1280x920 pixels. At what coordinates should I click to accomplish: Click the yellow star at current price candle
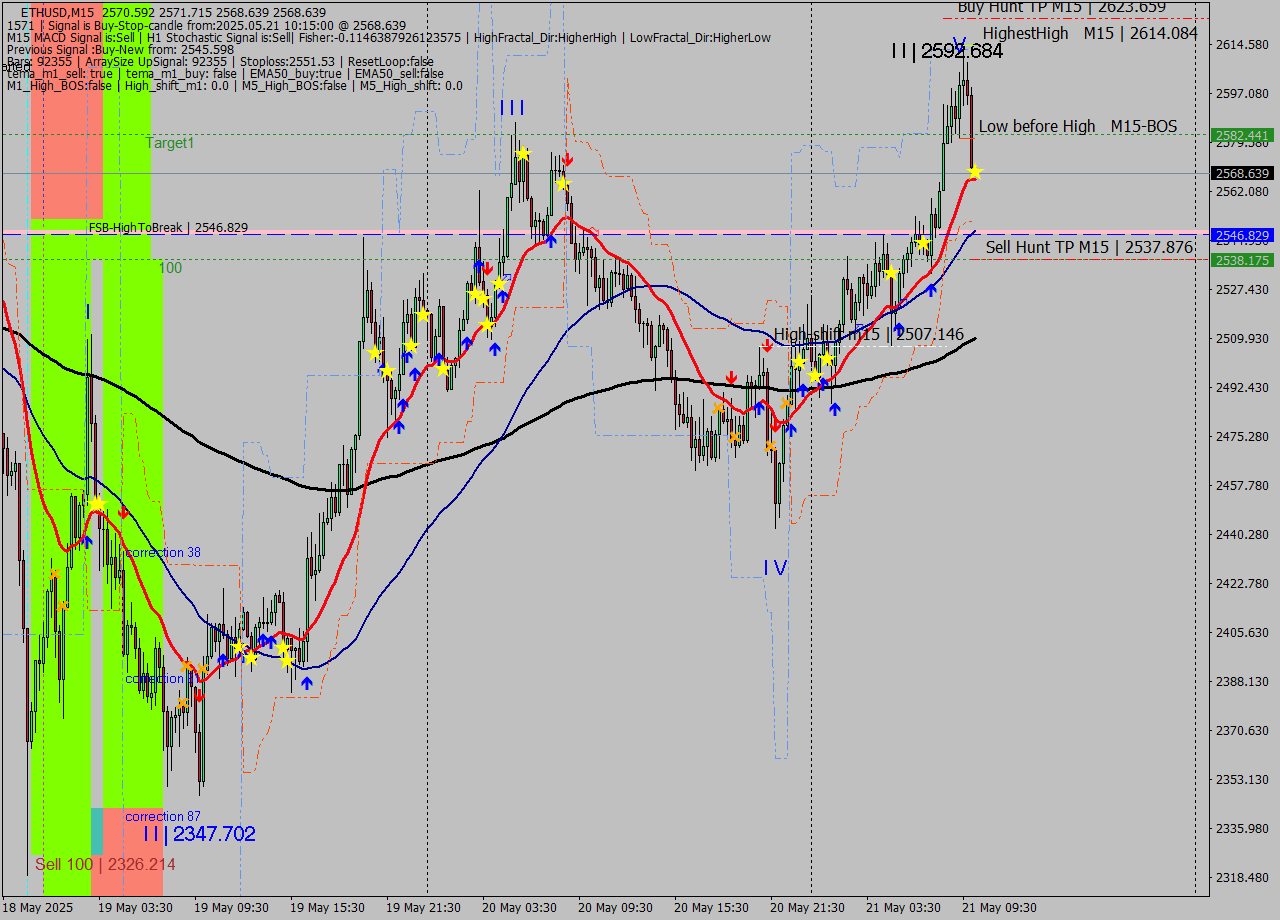974,173
